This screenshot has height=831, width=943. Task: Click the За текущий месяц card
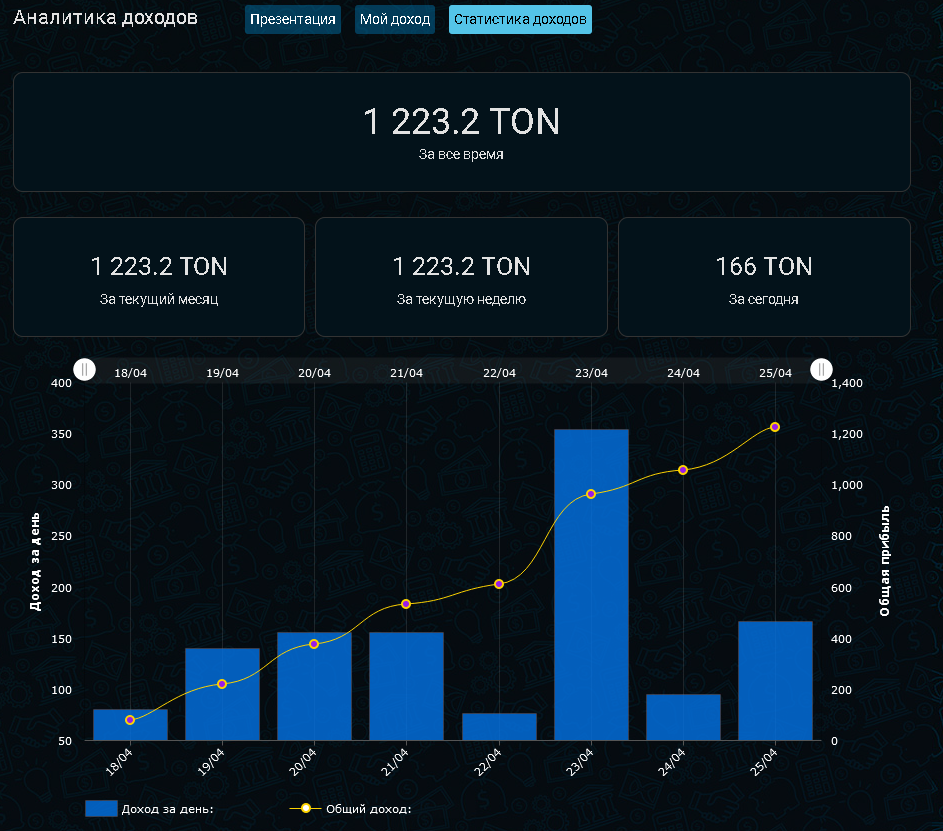(159, 277)
